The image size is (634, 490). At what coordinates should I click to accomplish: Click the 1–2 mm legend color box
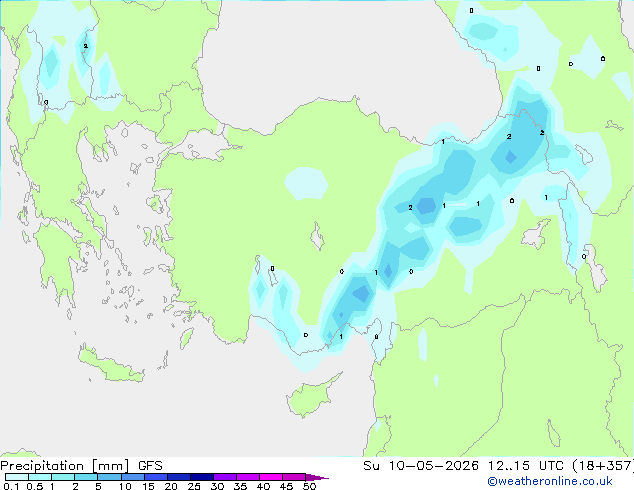coord(63,477)
